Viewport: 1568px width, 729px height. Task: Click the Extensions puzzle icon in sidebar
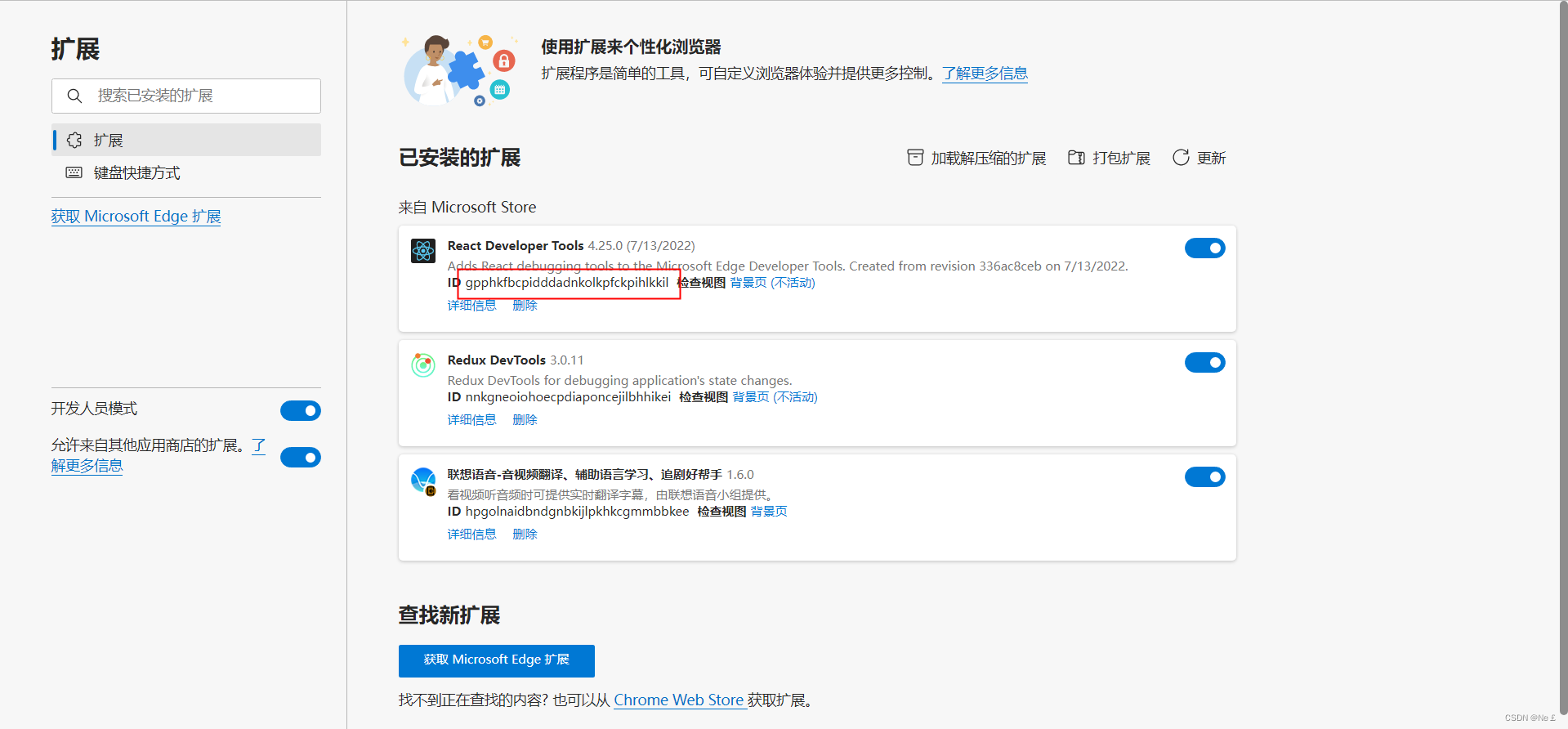click(x=74, y=140)
